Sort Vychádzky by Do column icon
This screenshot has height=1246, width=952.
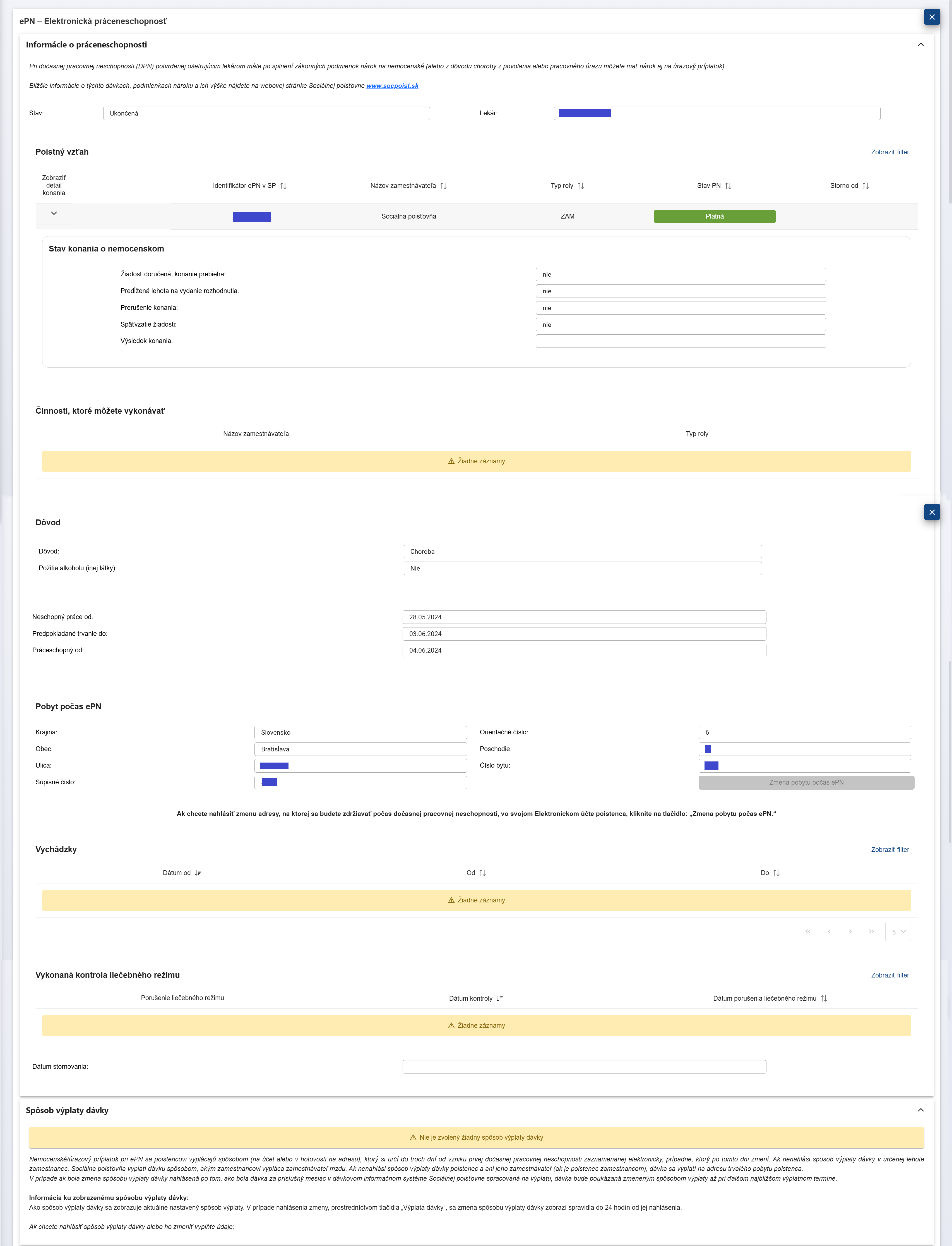click(776, 873)
